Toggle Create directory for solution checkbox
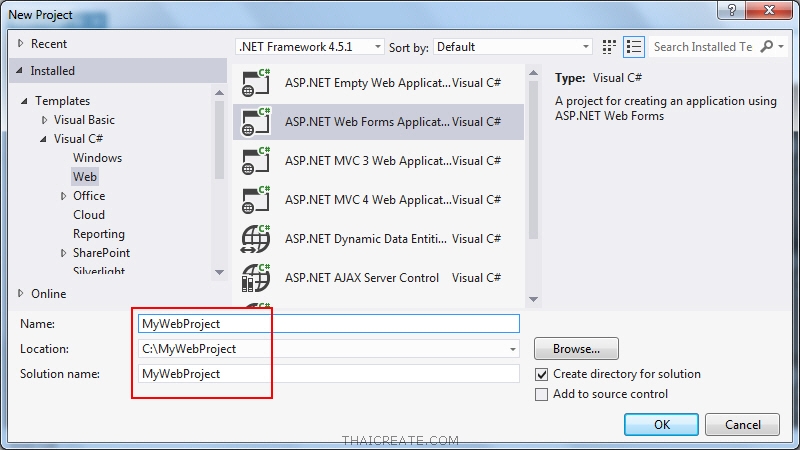This screenshot has height=450, width=800. (541, 374)
